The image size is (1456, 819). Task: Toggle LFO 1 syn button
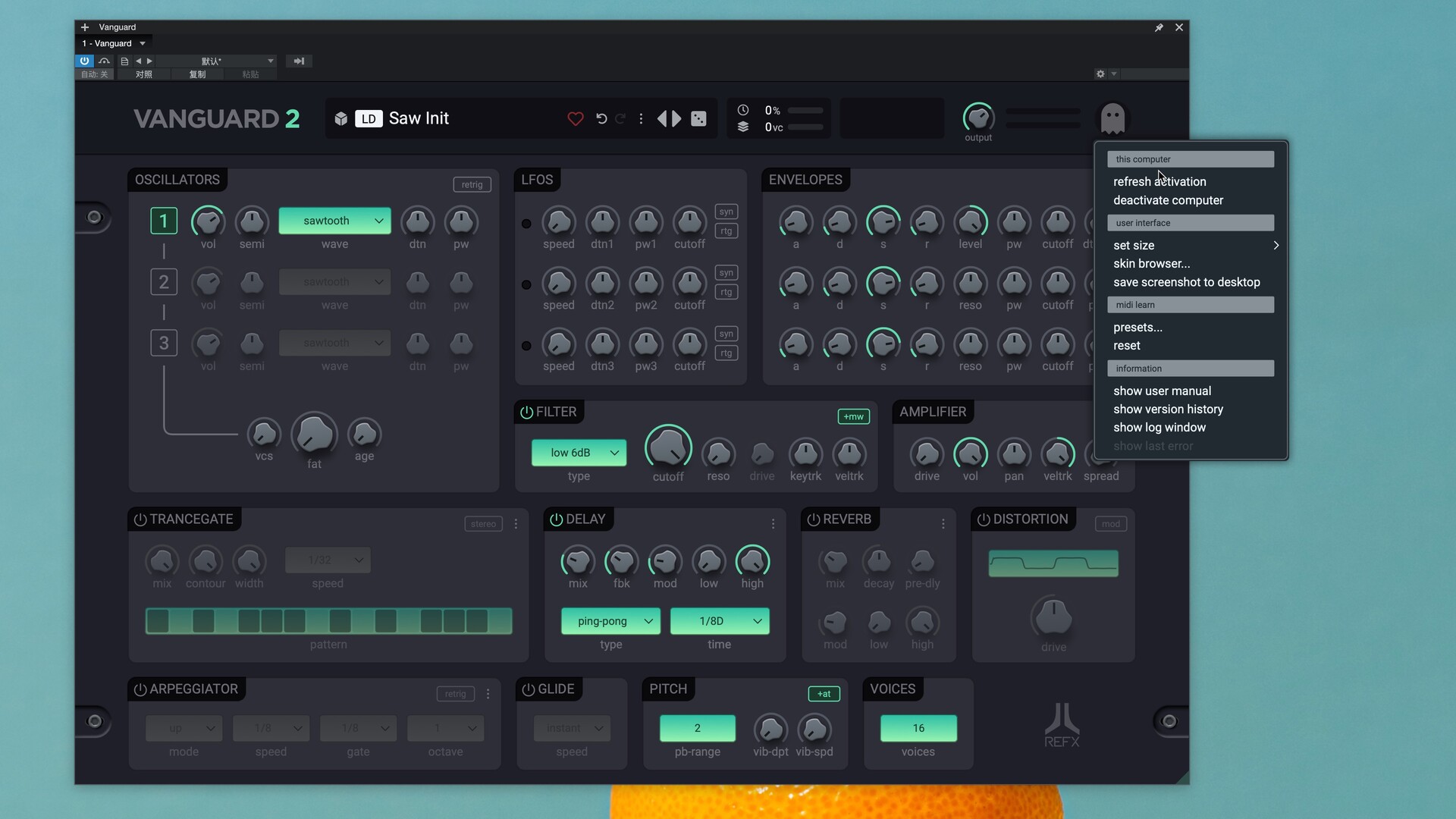pyautogui.click(x=726, y=212)
